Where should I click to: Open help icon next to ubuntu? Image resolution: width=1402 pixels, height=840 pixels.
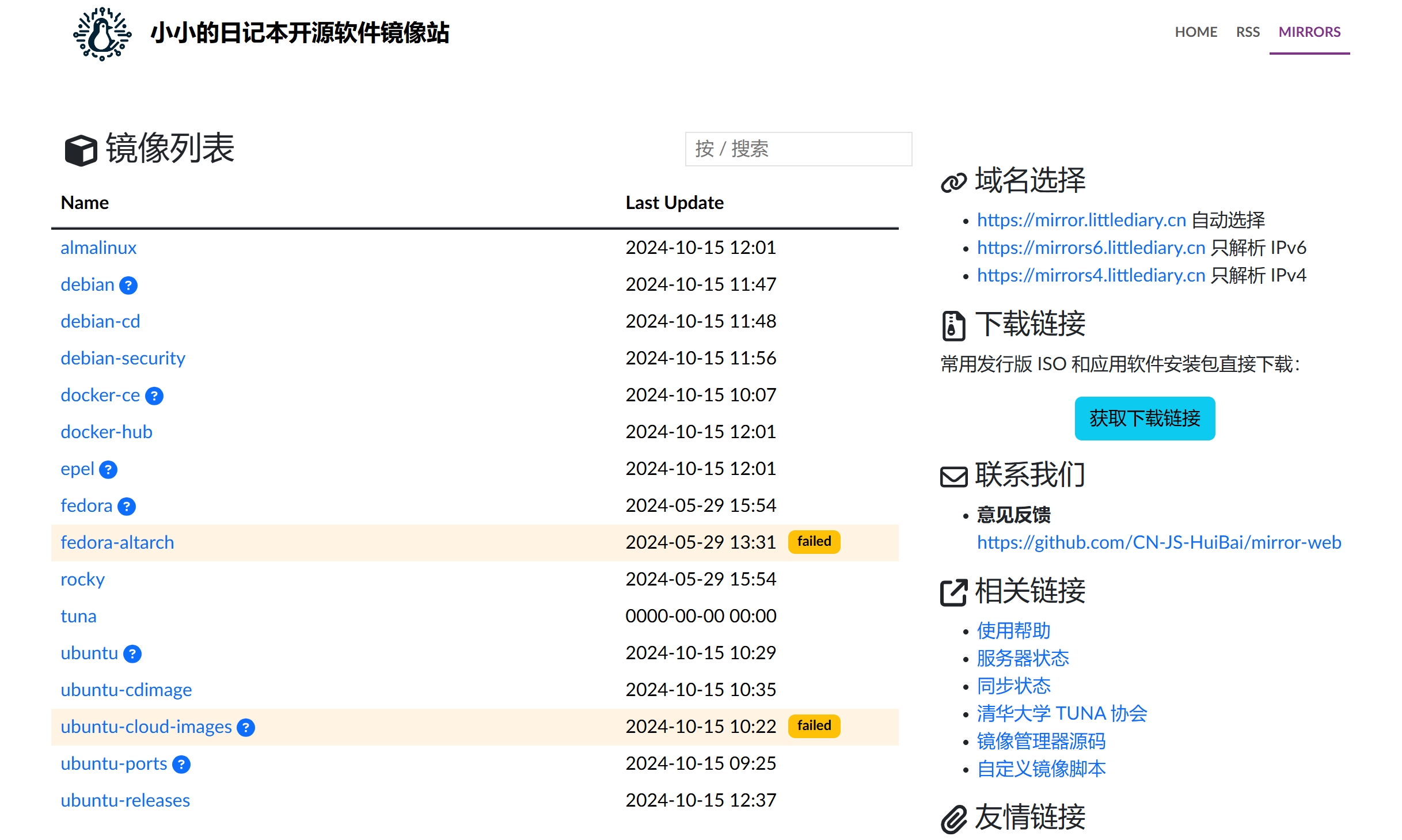pyautogui.click(x=132, y=653)
